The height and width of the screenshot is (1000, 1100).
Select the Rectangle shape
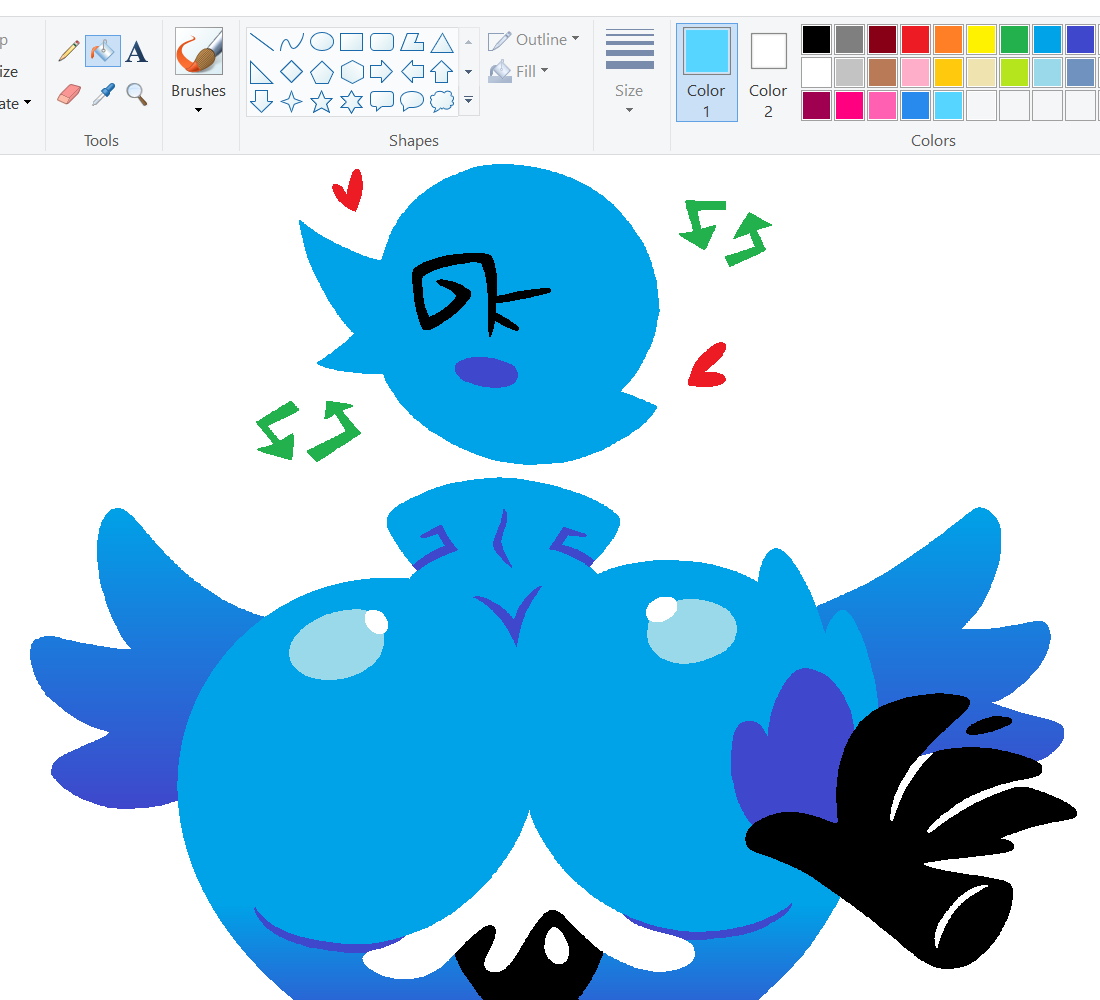click(x=351, y=42)
